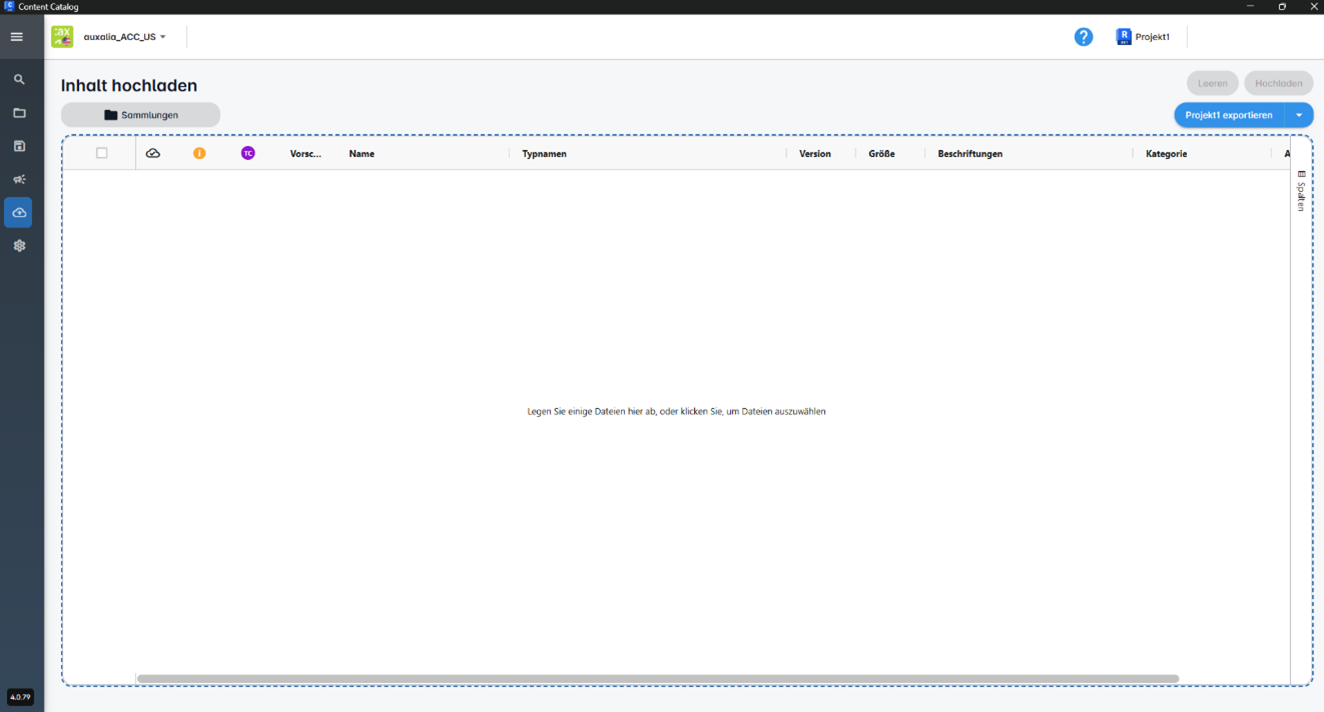This screenshot has width=1324, height=712.
Task: Open the megaphone announcements icon
Action: click(19, 180)
